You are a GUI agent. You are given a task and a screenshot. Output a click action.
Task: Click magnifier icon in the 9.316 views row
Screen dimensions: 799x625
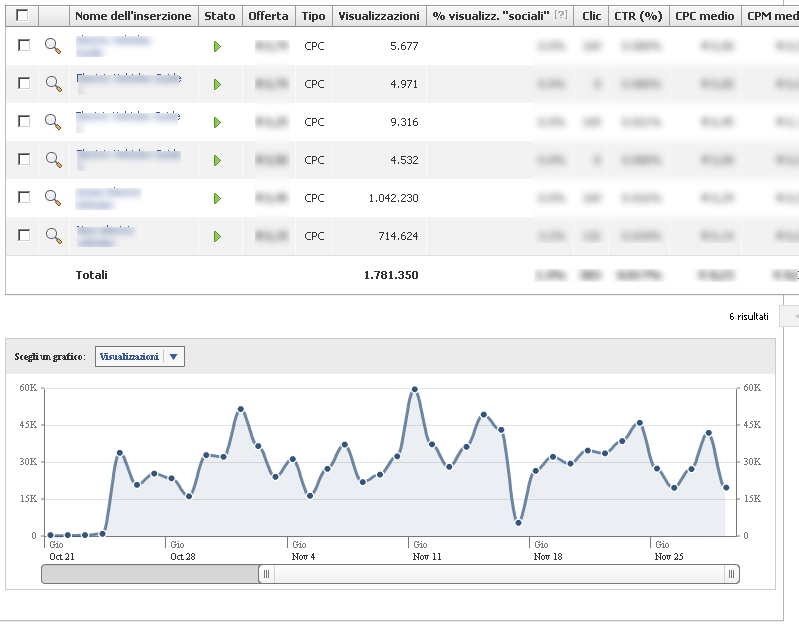click(53, 122)
